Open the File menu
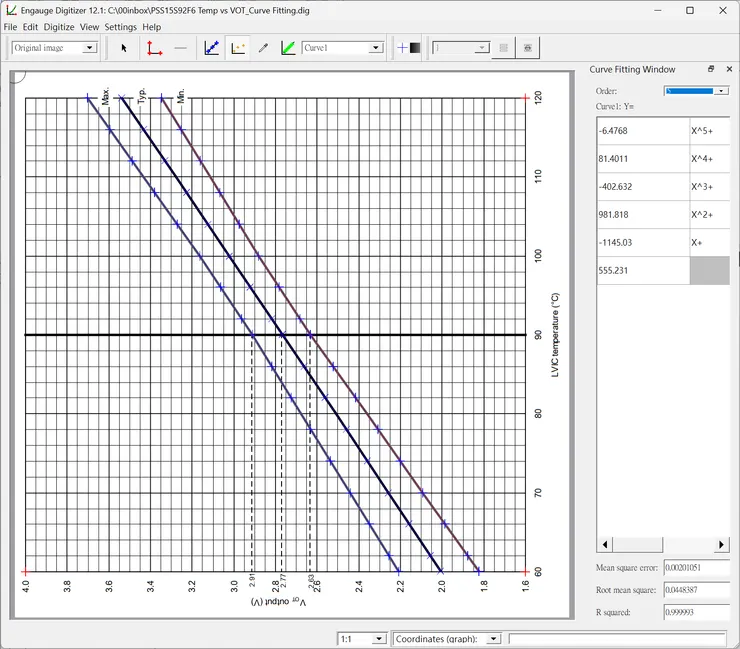Image resolution: width=740 pixels, height=649 pixels. 10,27
